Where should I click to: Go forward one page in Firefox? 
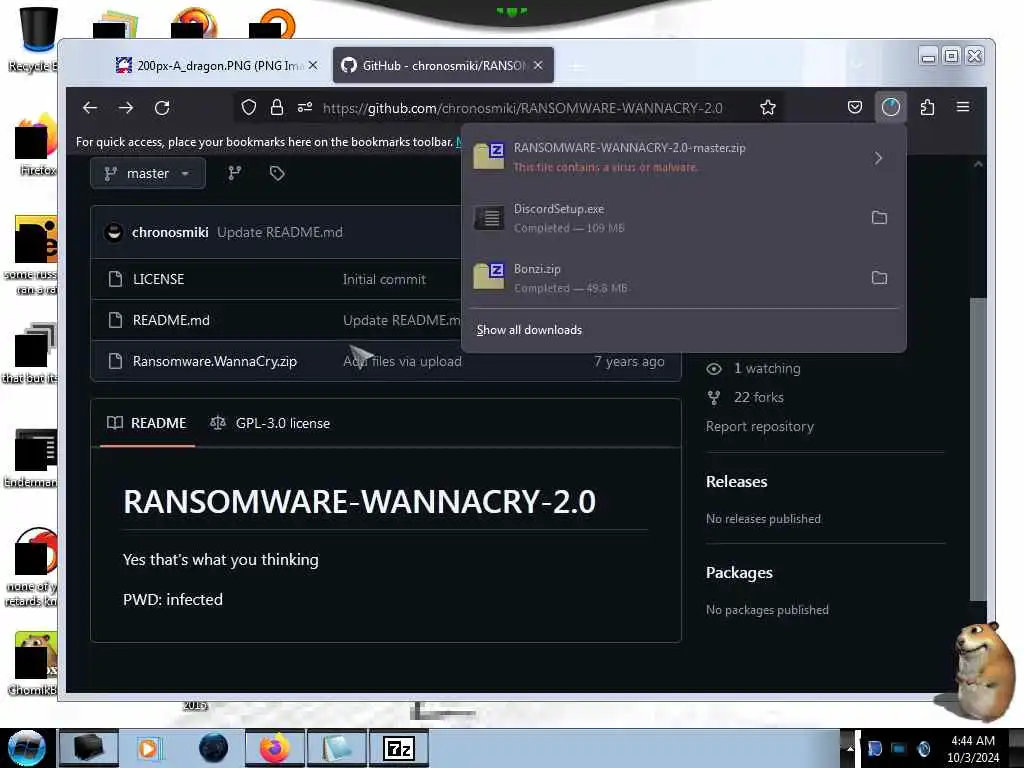click(x=126, y=108)
